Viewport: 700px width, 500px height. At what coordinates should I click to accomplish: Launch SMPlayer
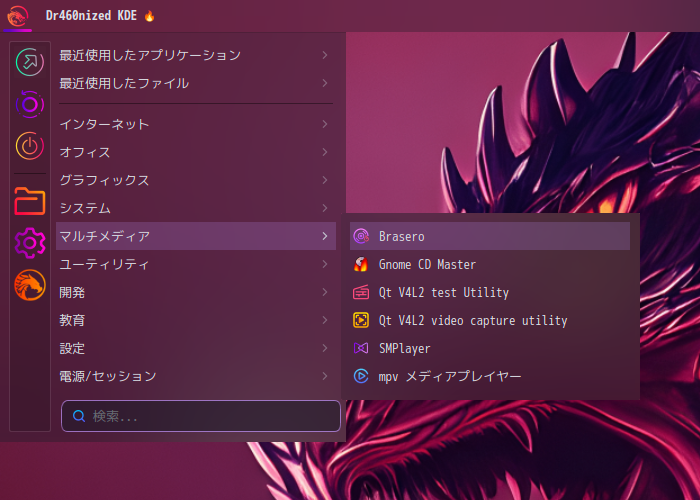(x=490, y=348)
